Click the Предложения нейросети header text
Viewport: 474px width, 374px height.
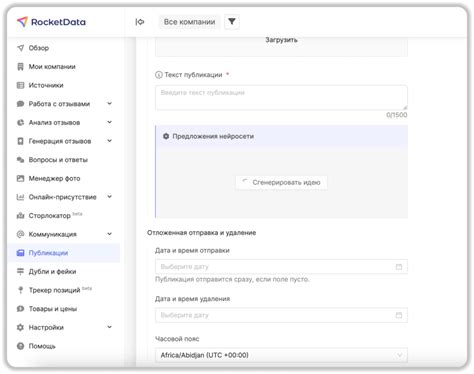(x=213, y=136)
